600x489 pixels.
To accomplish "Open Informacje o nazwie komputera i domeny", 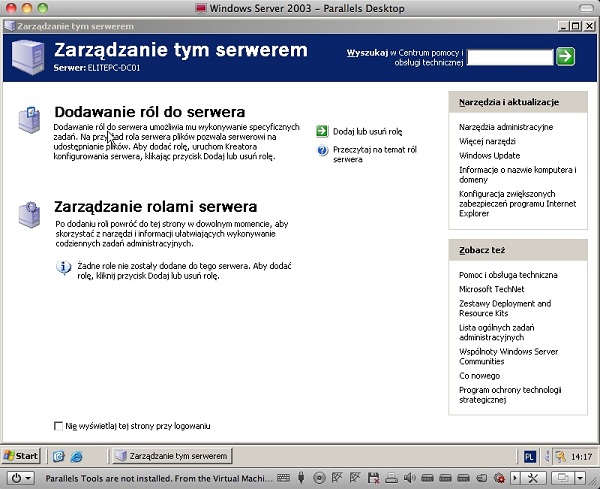I will [518, 174].
